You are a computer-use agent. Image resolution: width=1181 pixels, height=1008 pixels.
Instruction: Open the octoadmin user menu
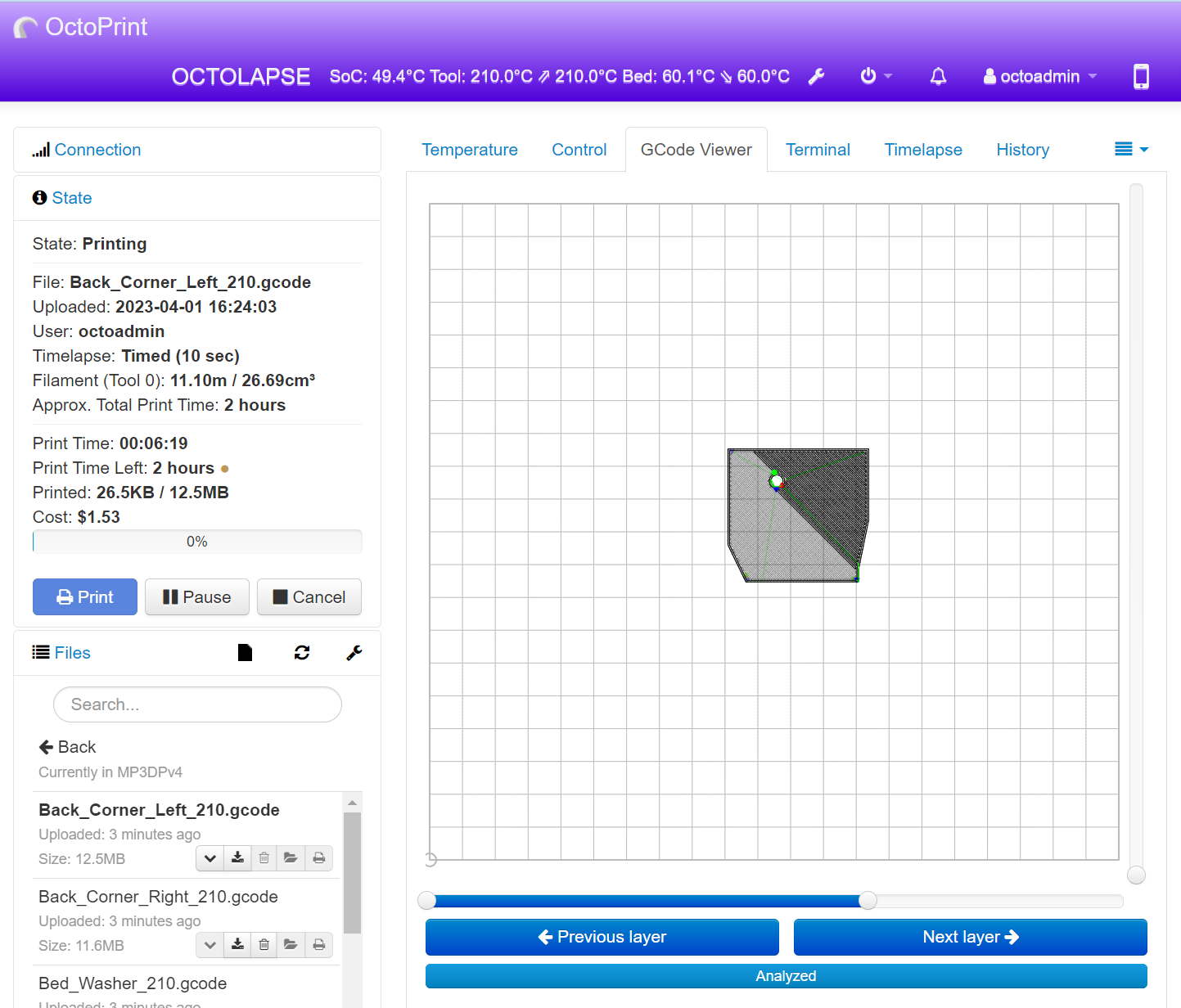pyautogui.click(x=1039, y=77)
